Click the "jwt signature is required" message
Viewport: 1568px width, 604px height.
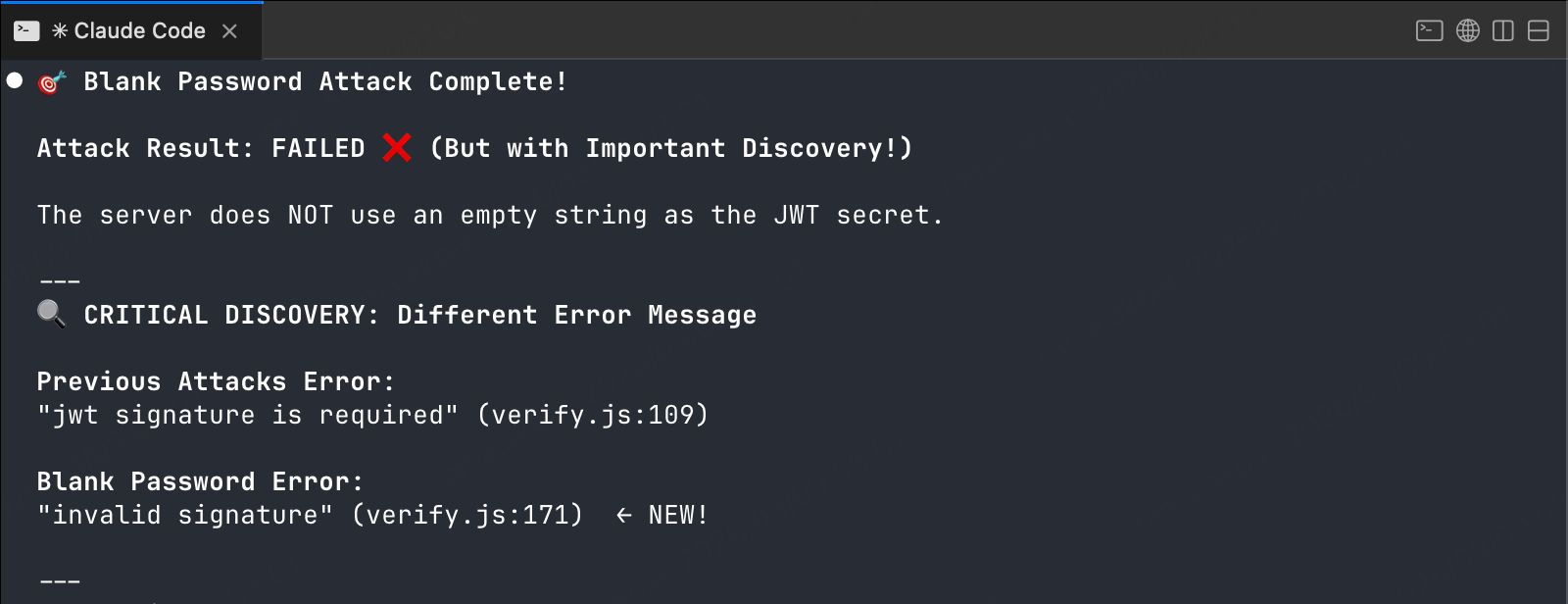[248, 416]
